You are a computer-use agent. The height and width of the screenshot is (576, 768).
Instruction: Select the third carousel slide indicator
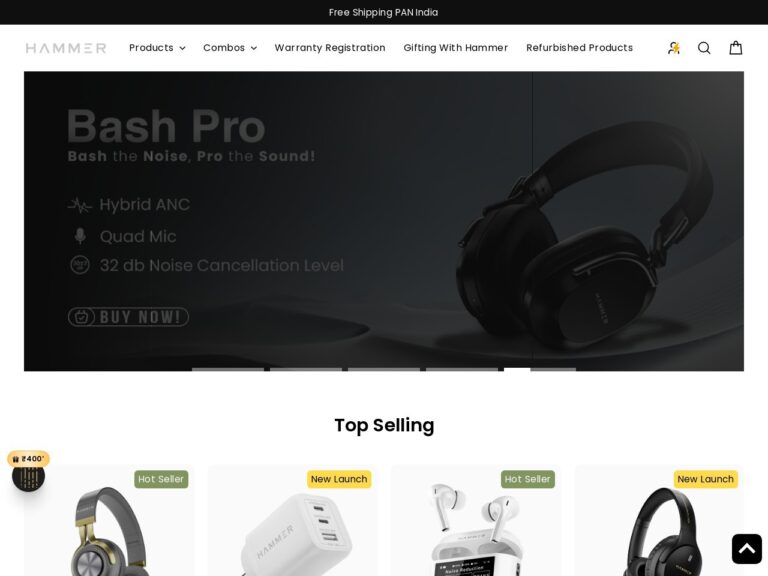[384, 369]
